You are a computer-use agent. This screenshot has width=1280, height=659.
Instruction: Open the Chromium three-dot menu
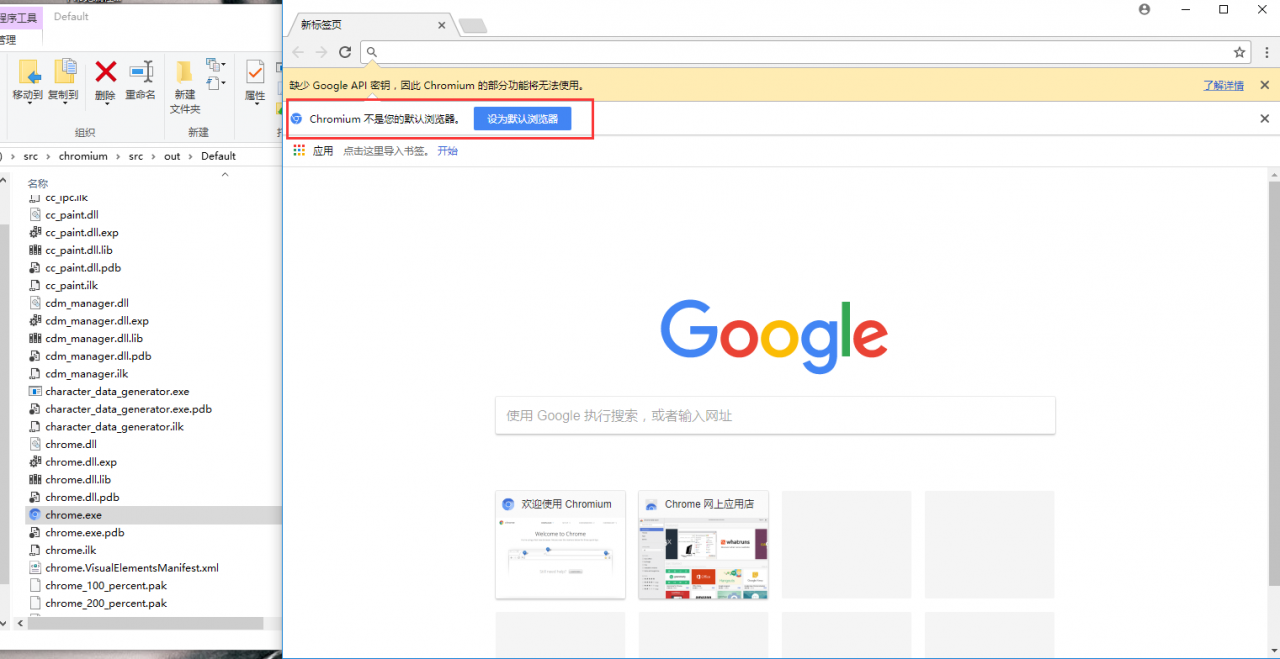1266,52
